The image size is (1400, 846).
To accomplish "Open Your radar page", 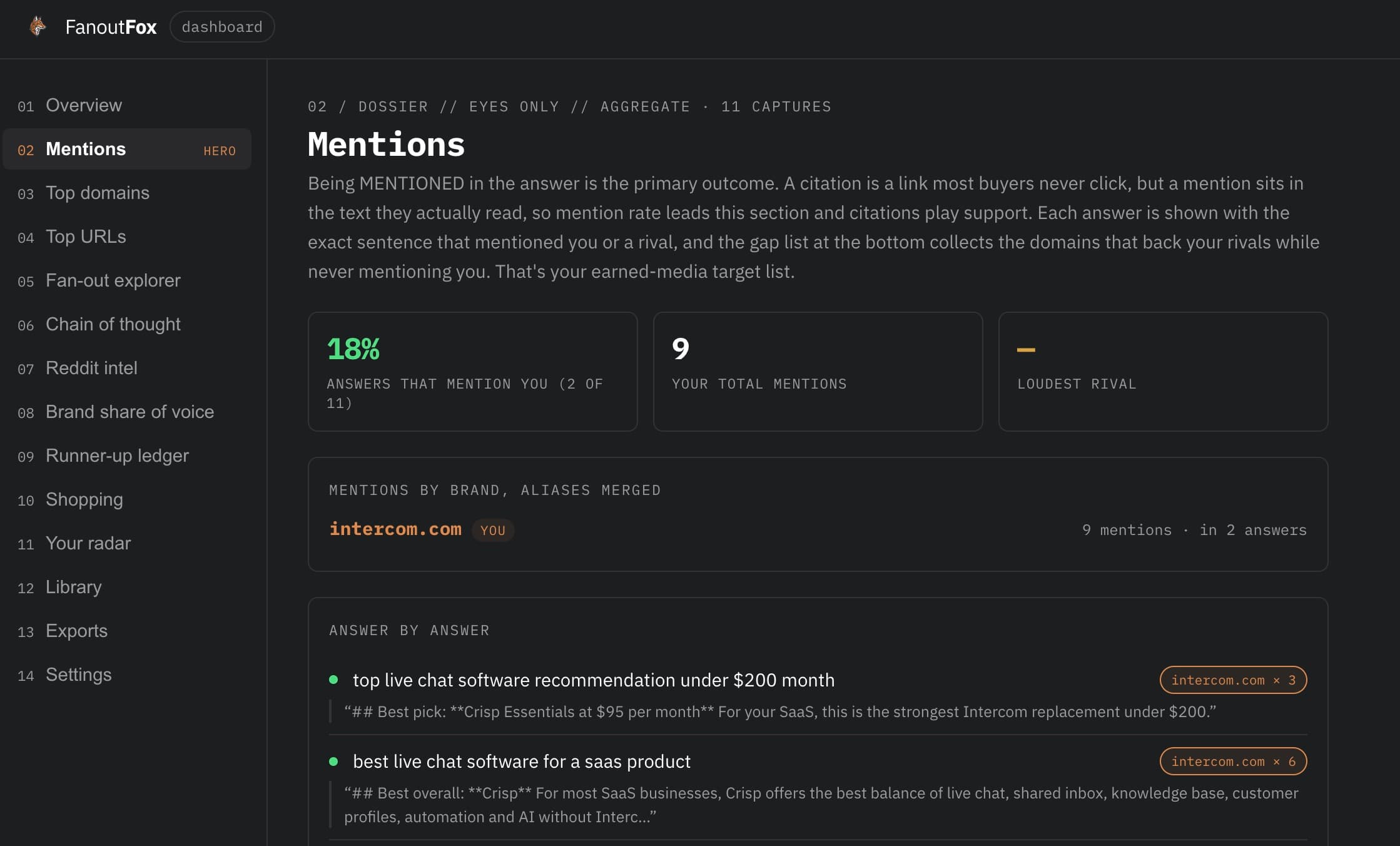I will [127, 543].
